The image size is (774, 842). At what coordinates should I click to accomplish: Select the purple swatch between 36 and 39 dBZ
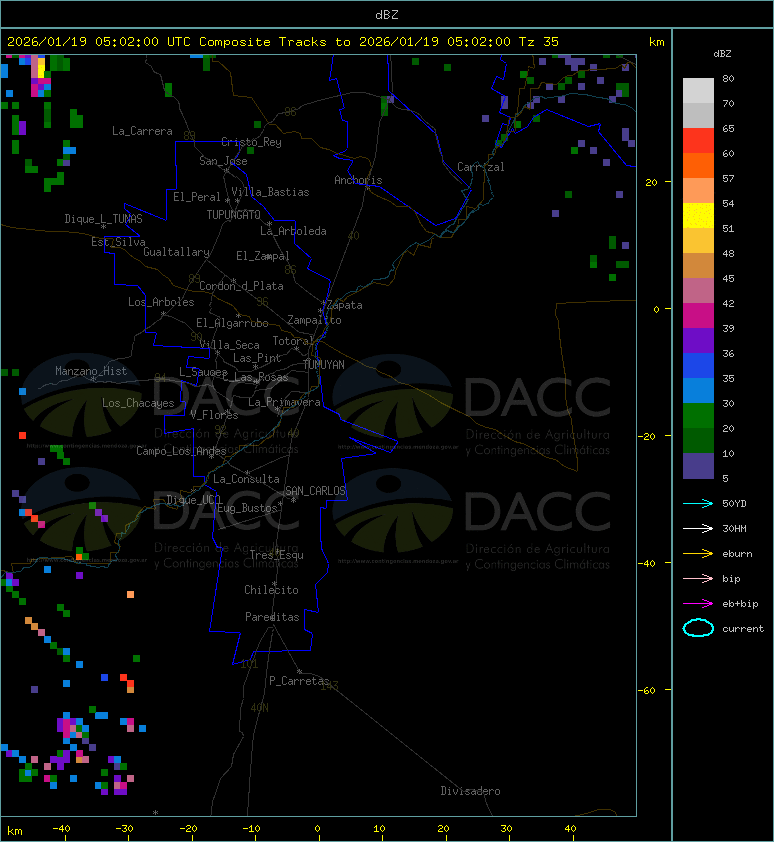click(x=698, y=340)
